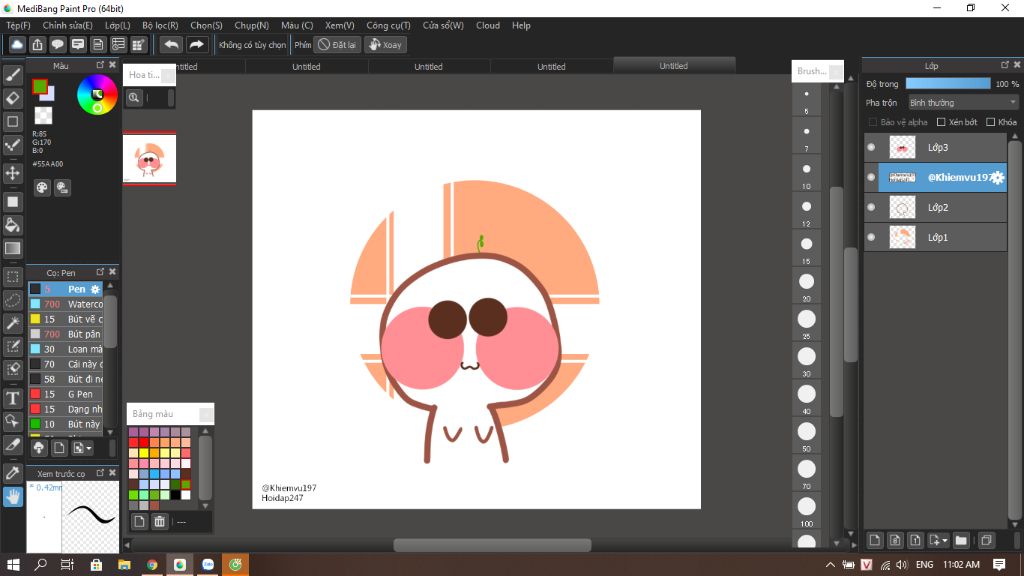Click the navigator canvas thumbnail
Viewport: 1024px width, 576px height.
click(x=150, y=159)
